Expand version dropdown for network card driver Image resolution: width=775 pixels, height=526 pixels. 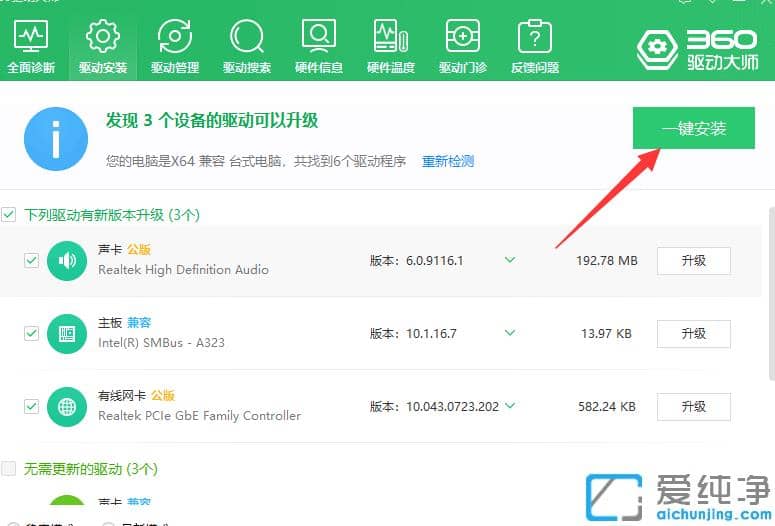510,406
